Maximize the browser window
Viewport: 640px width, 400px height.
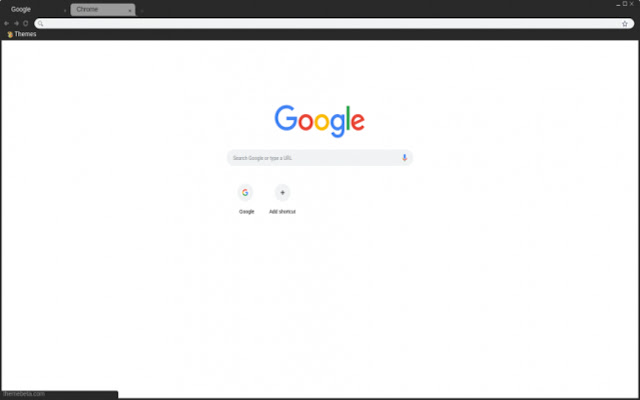point(625,4)
